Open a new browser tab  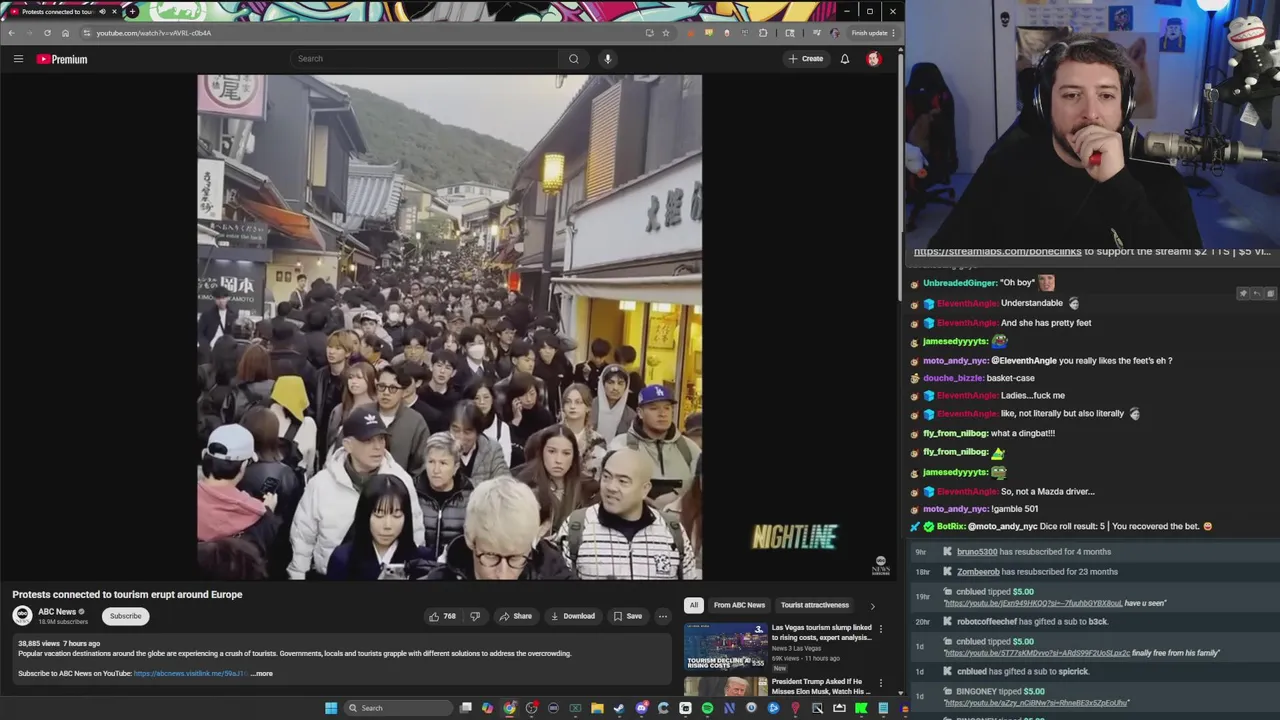pyautogui.click(x=132, y=11)
